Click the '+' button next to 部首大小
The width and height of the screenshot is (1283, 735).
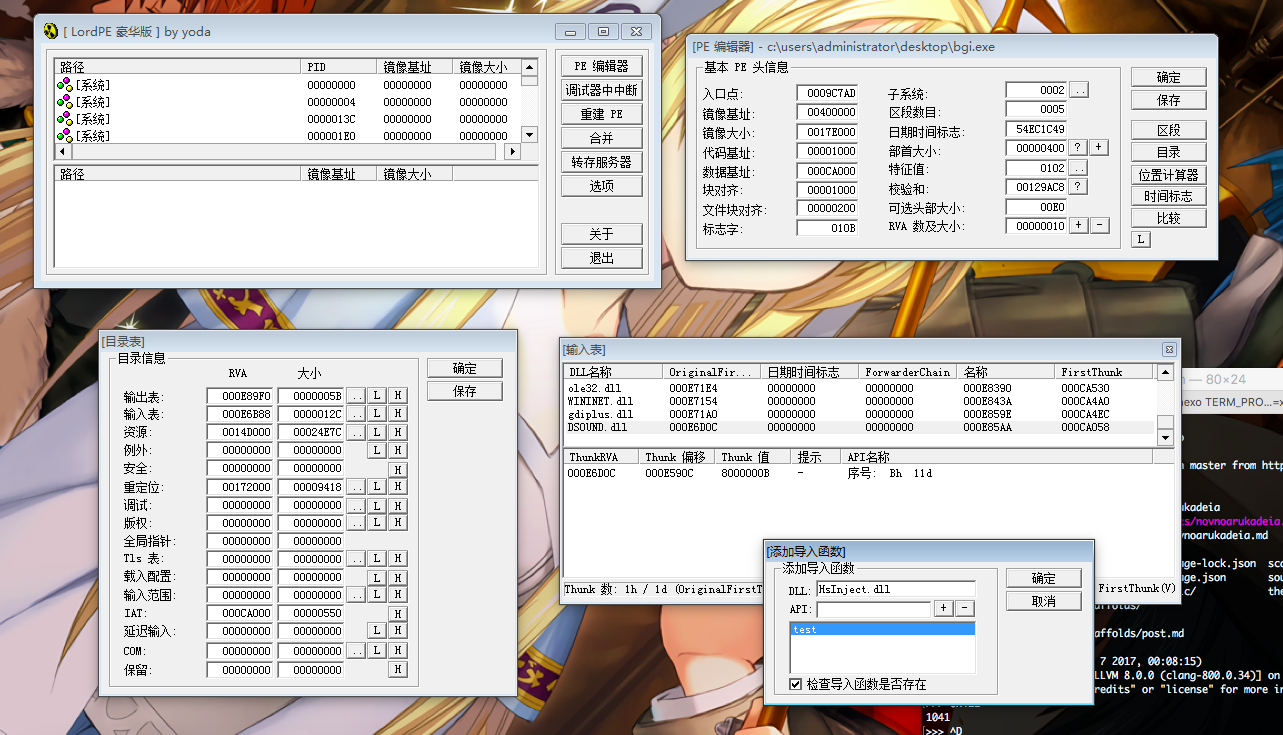pyautogui.click(x=1098, y=147)
